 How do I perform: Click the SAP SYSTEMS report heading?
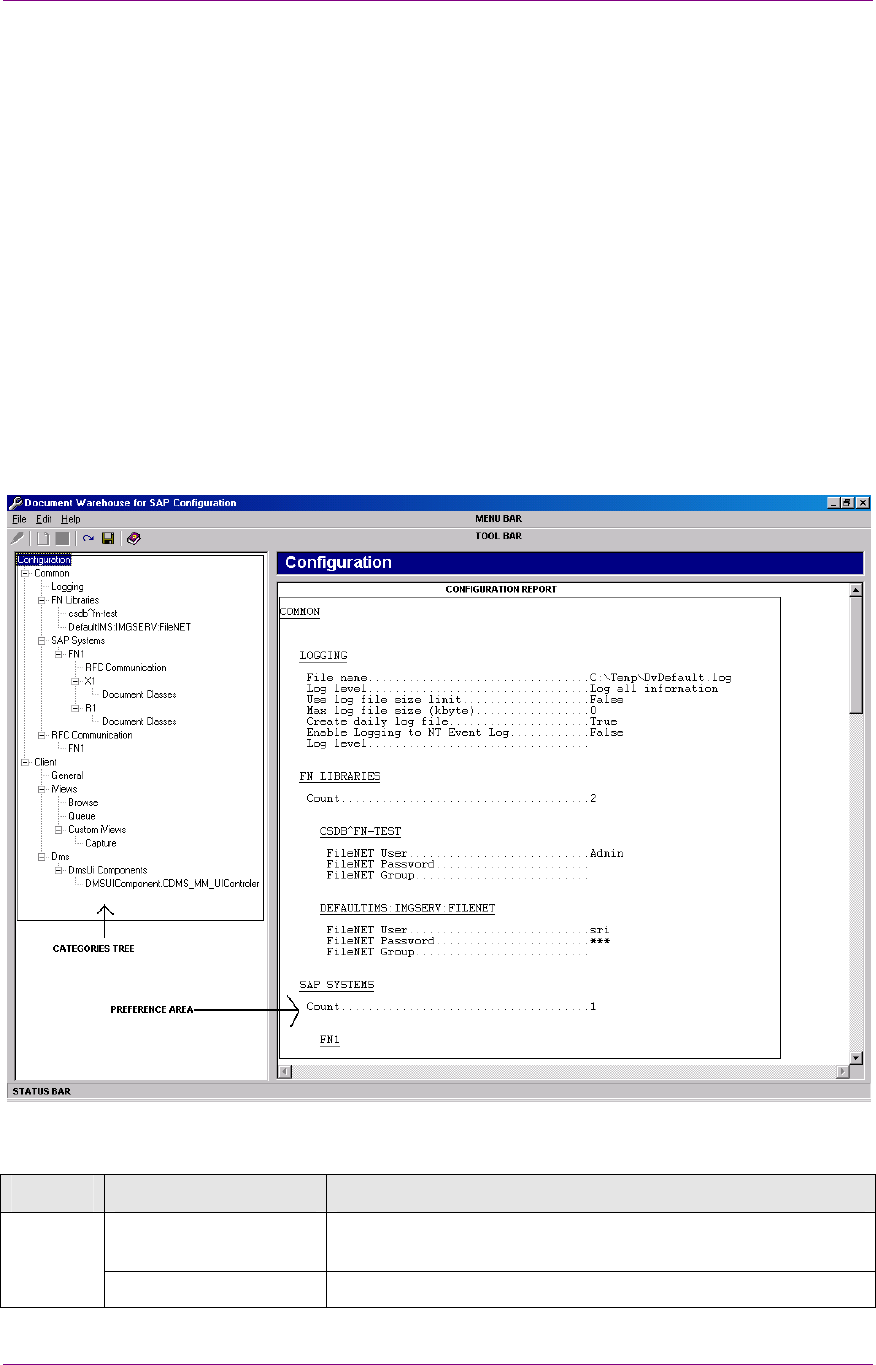(x=336, y=985)
